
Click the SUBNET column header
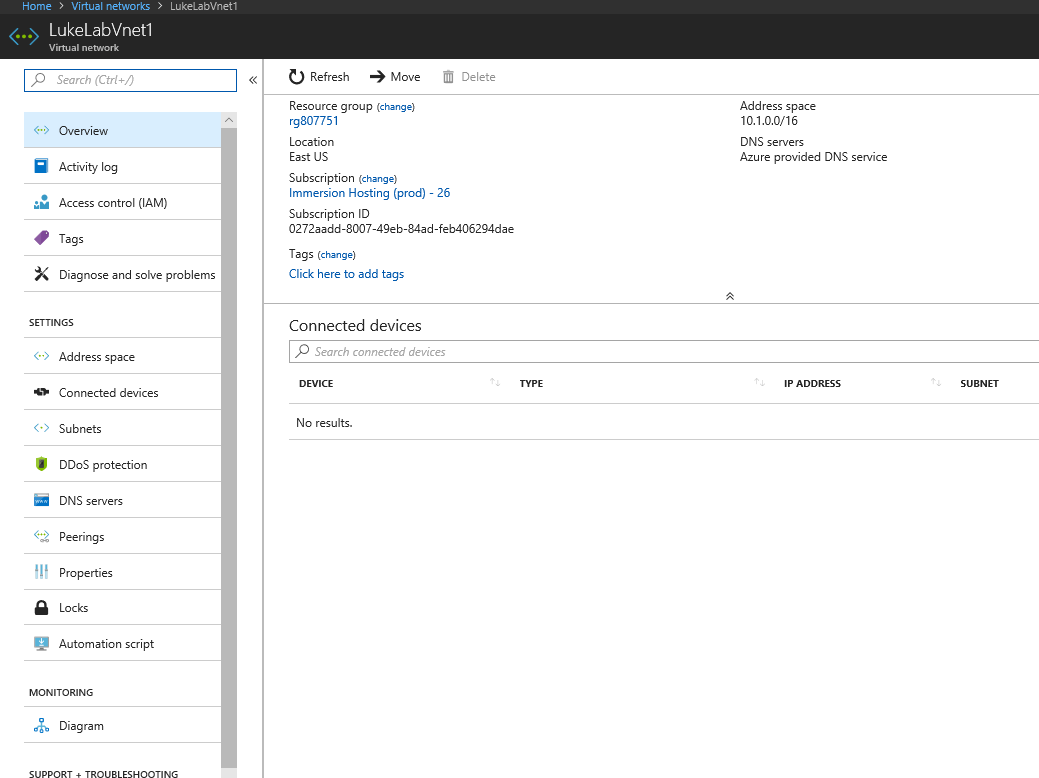pos(979,383)
